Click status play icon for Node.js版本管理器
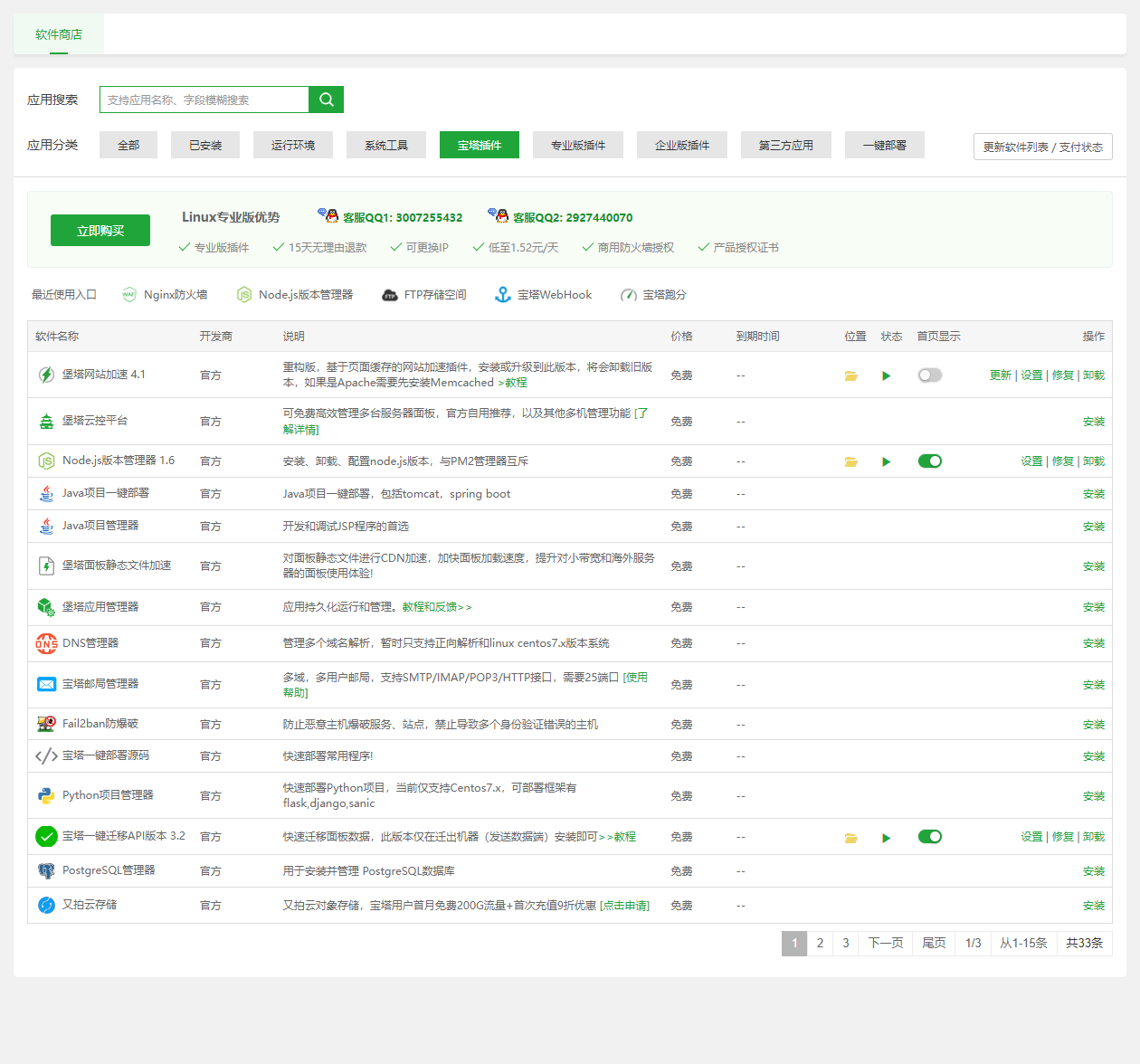 [886, 461]
